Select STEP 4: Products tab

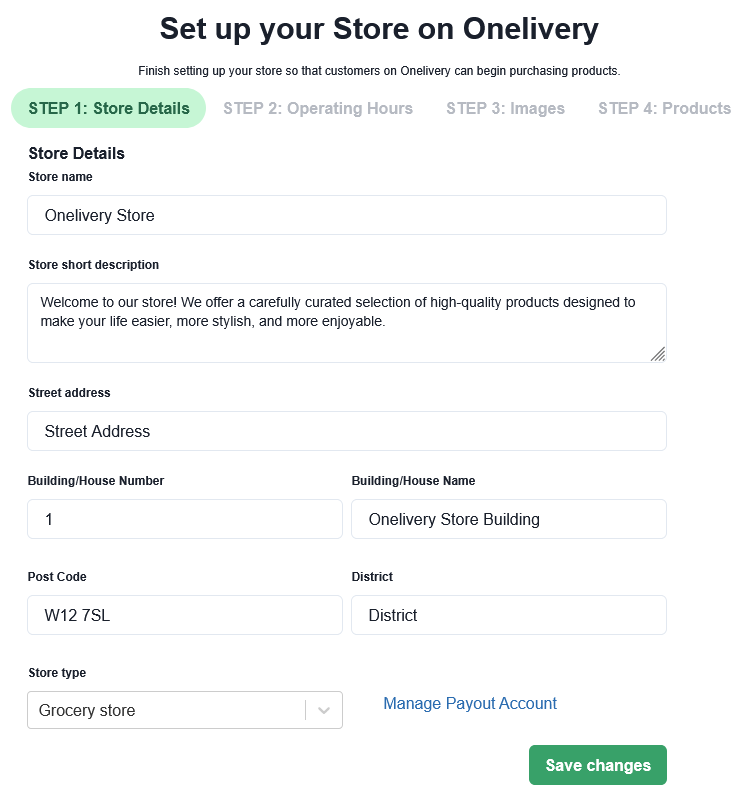coord(664,108)
